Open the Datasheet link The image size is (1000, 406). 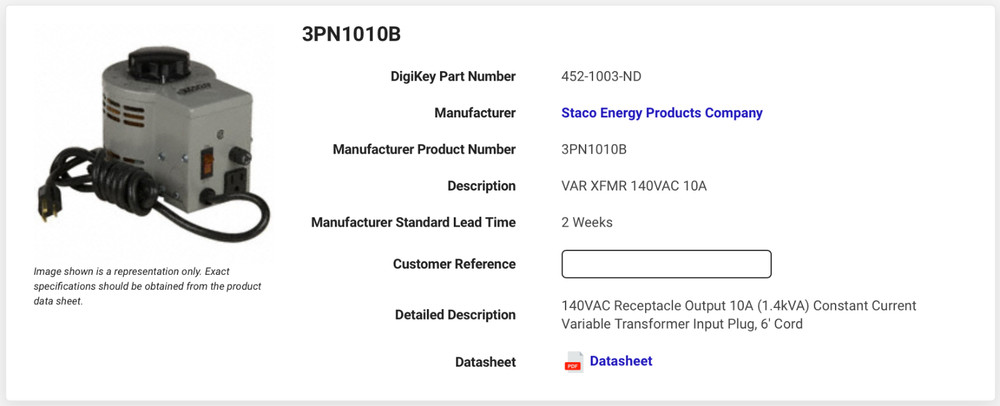point(620,361)
